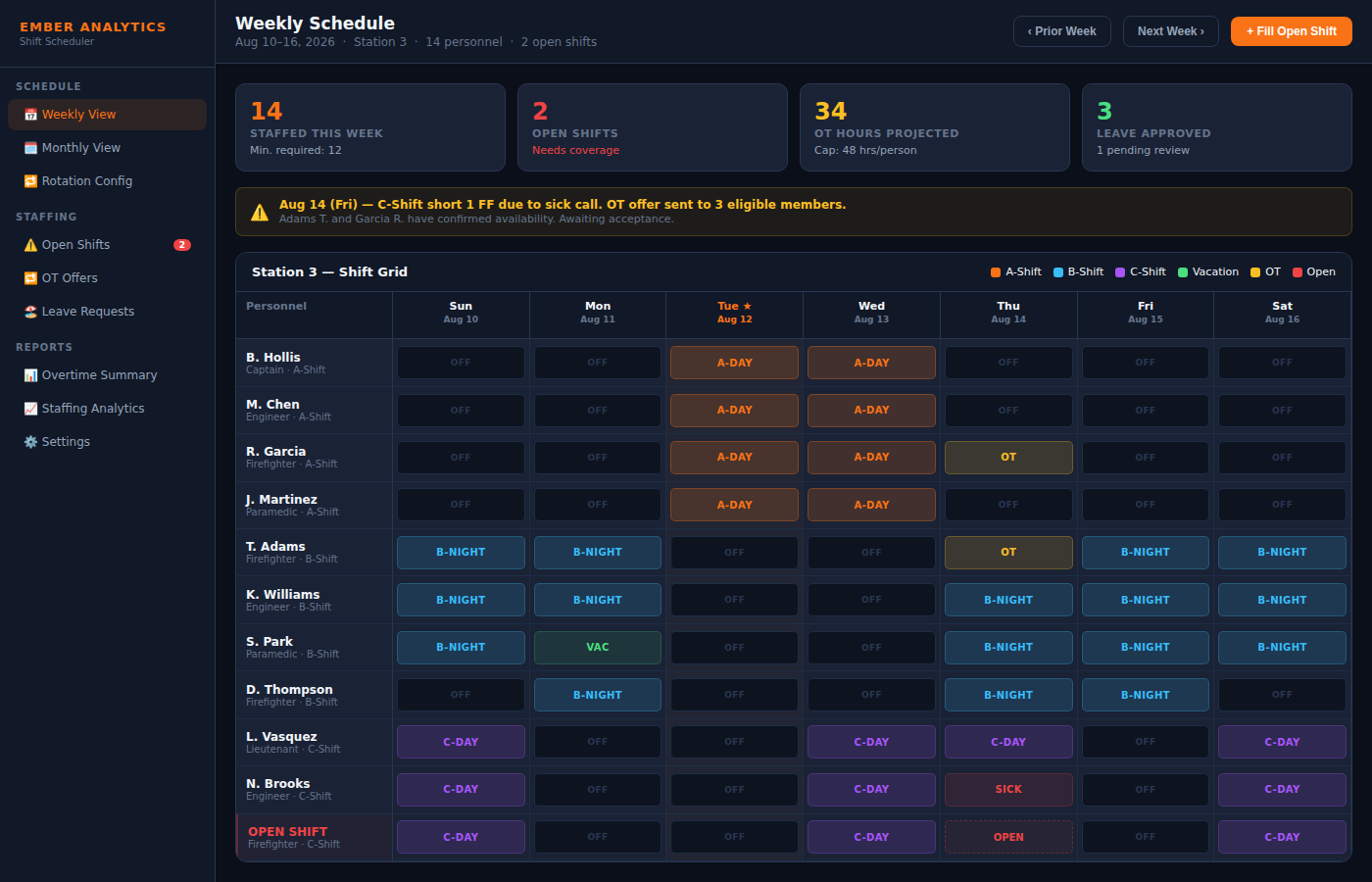Screen dimensions: 1372x882
Task: Click the Vacation green legend swatch
Action: coord(1183,272)
